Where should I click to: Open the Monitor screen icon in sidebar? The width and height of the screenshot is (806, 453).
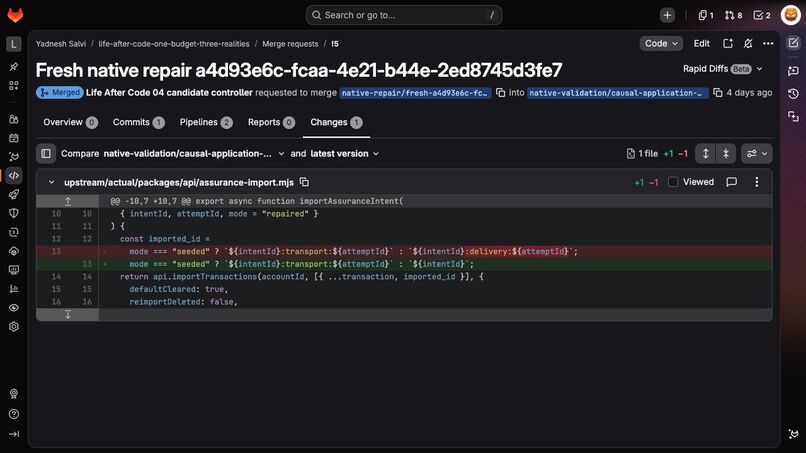click(14, 270)
